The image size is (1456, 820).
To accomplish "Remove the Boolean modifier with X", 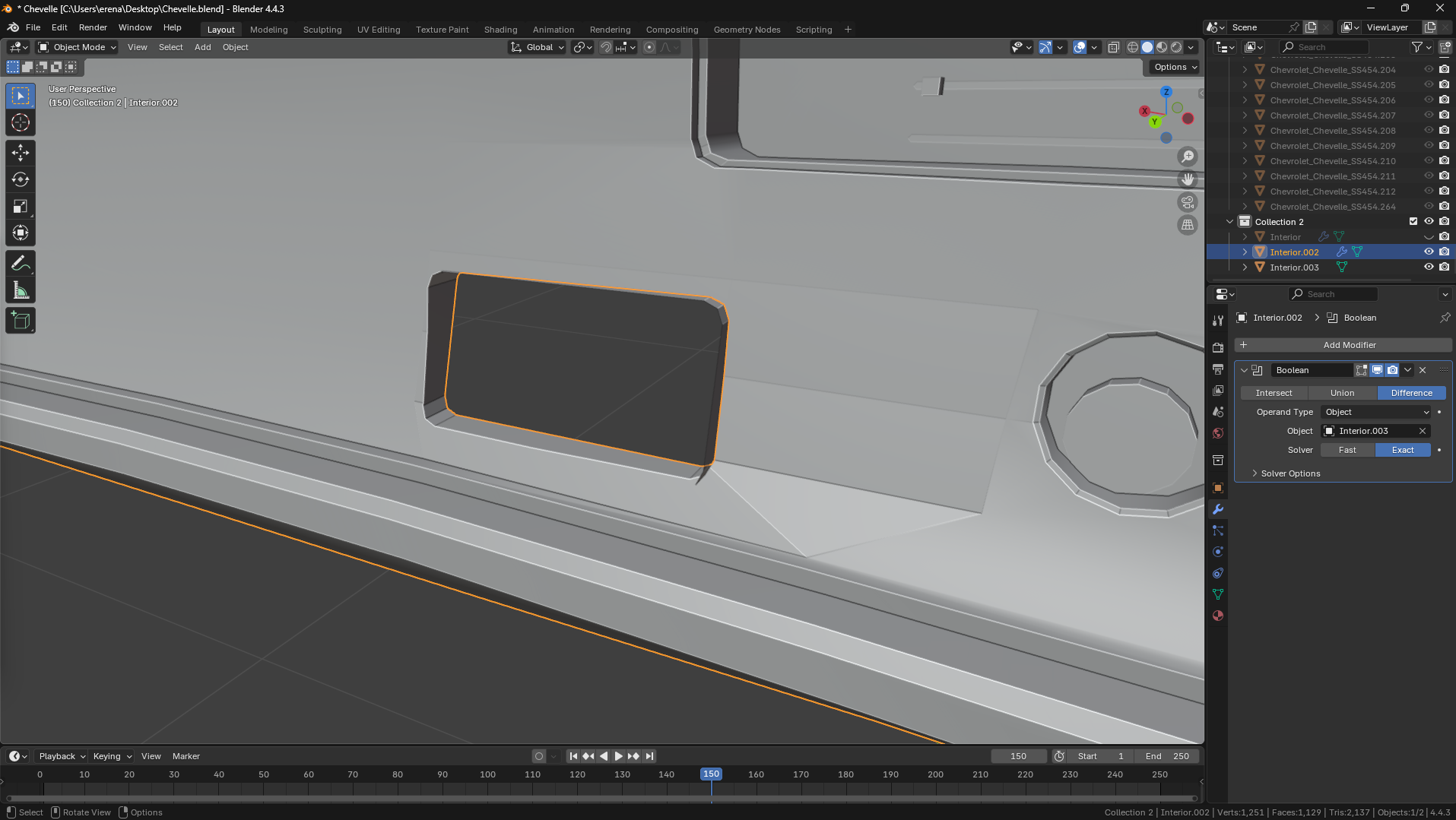I will [x=1423, y=370].
